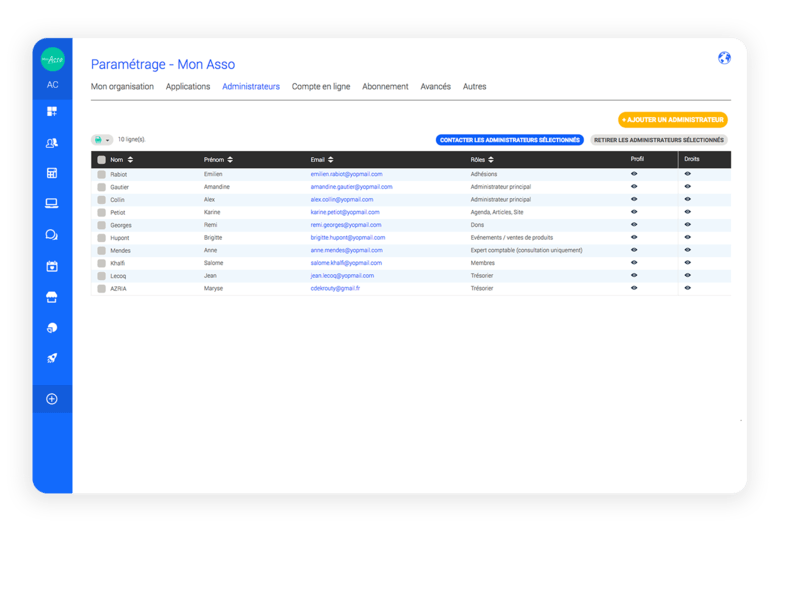This screenshot has height=598, width=800.
Task: Sort table by Nom column arrows
Action: [131, 160]
